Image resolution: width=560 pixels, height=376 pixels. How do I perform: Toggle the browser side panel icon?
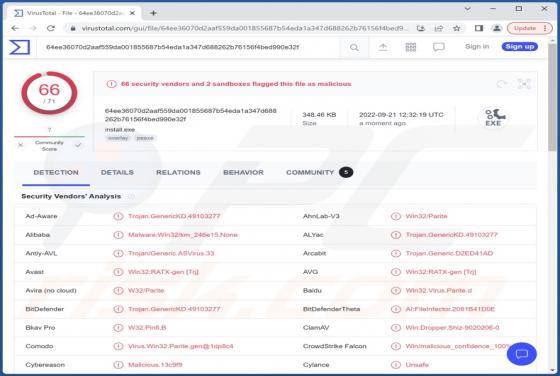point(479,28)
